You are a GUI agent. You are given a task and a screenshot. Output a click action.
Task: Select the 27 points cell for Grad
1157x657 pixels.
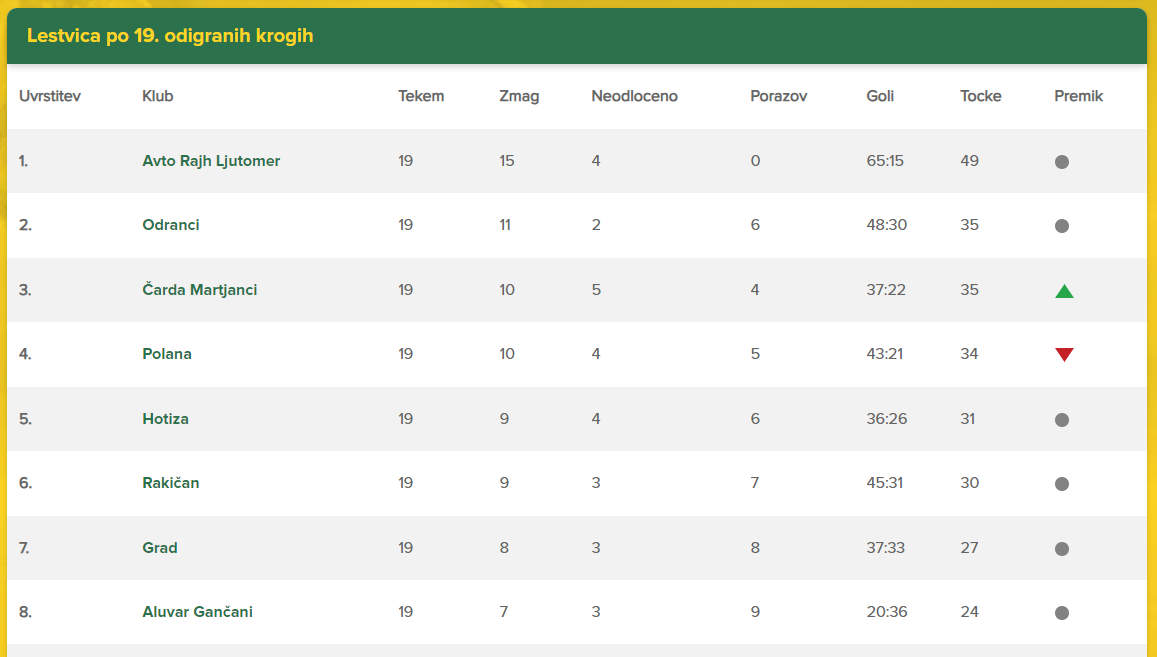pyautogui.click(x=969, y=548)
